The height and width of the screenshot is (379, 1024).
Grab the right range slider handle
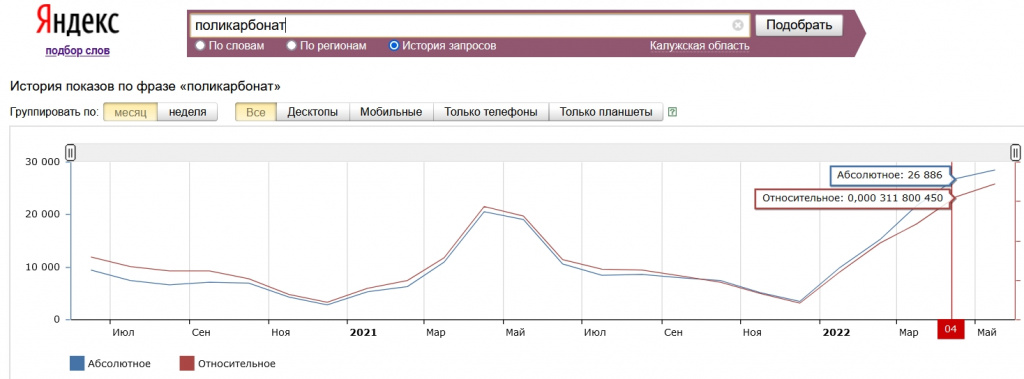(x=1016, y=152)
